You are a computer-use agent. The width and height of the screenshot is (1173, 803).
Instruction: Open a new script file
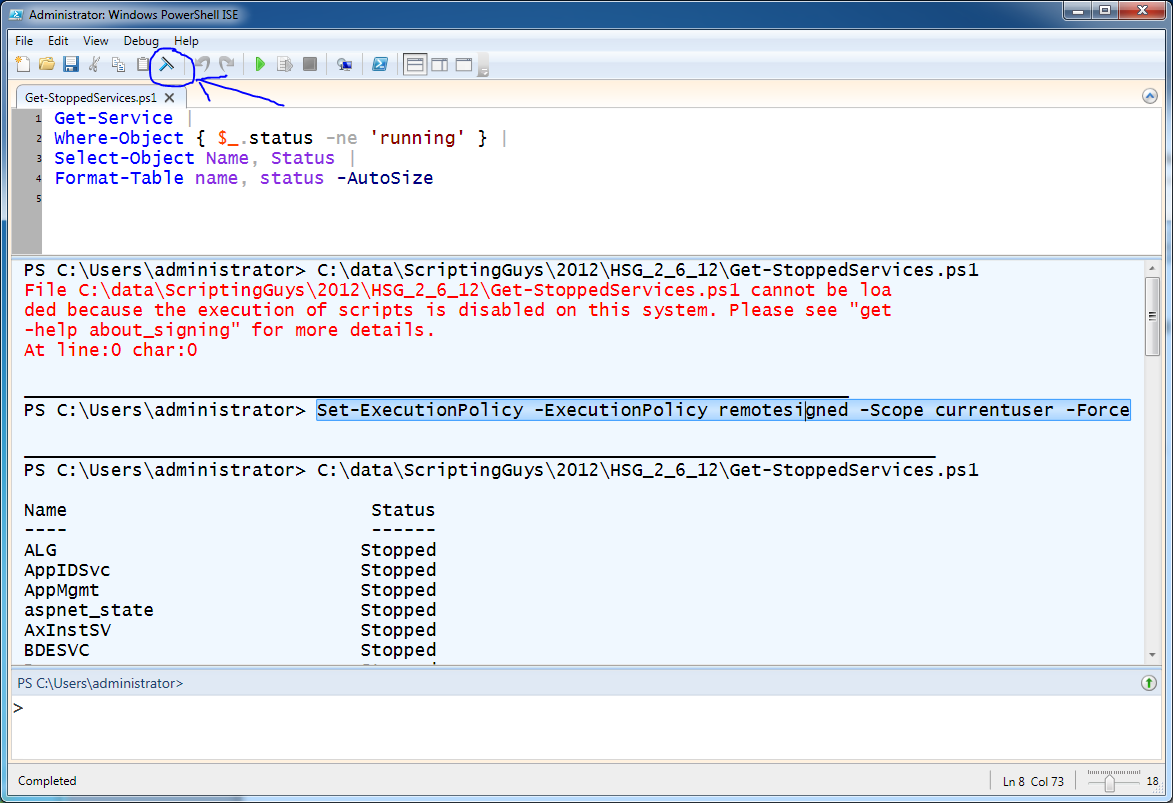[23, 63]
